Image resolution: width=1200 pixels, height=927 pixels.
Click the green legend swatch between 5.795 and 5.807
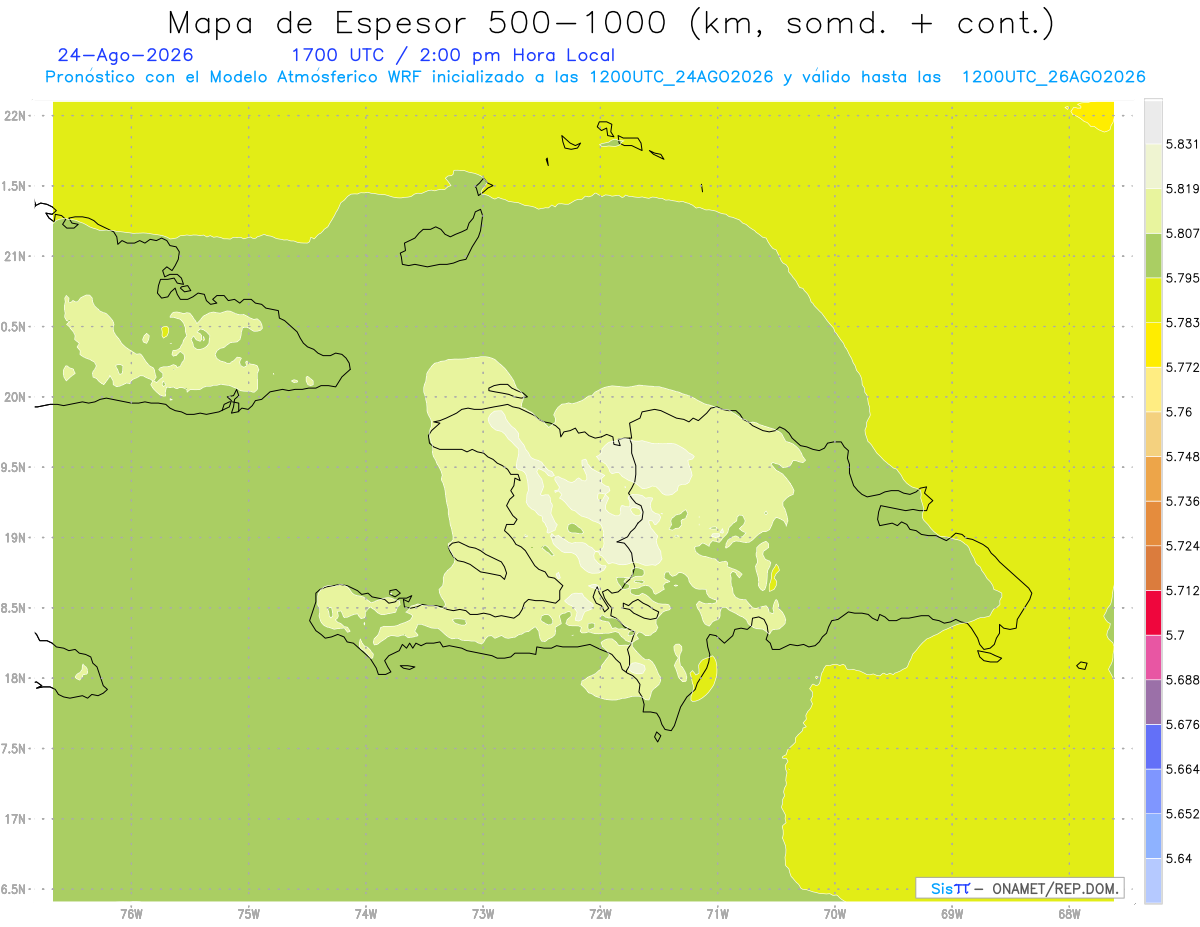click(1154, 255)
